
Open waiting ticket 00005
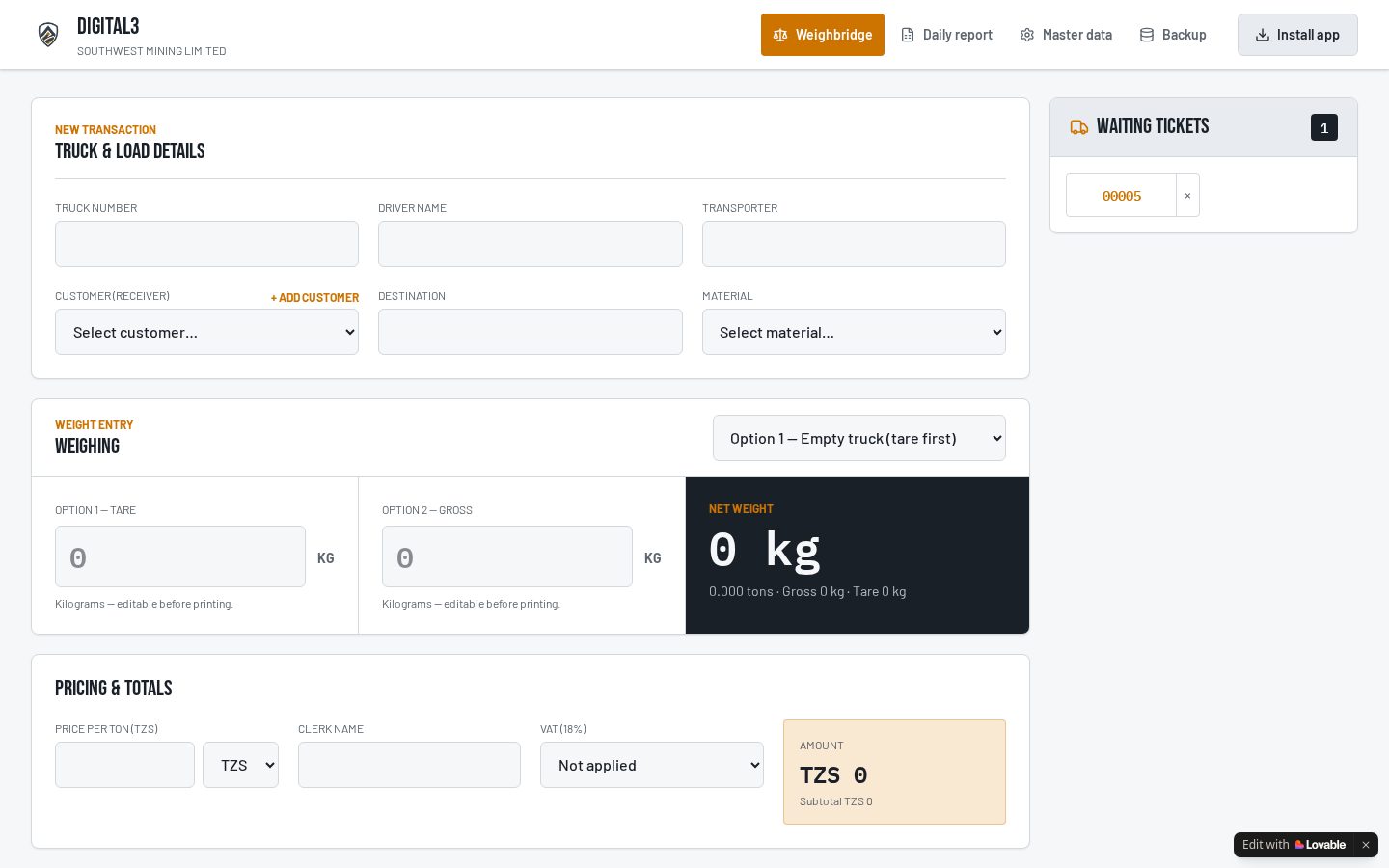tap(1121, 195)
